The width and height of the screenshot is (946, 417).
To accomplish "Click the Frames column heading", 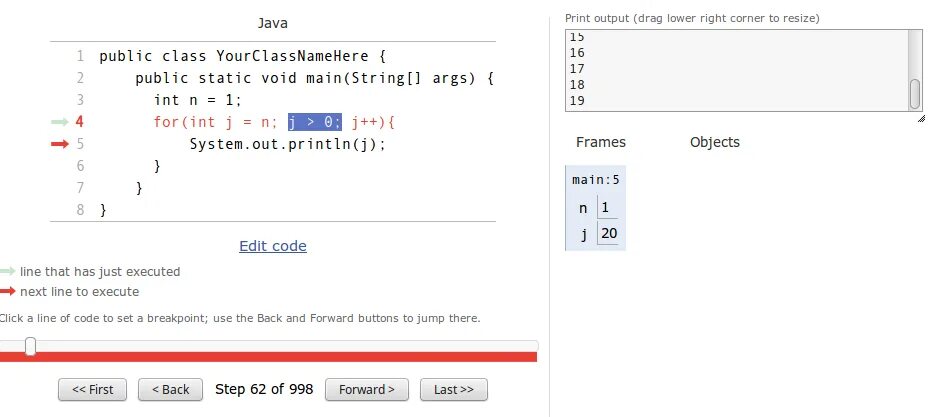I will tap(600, 142).
